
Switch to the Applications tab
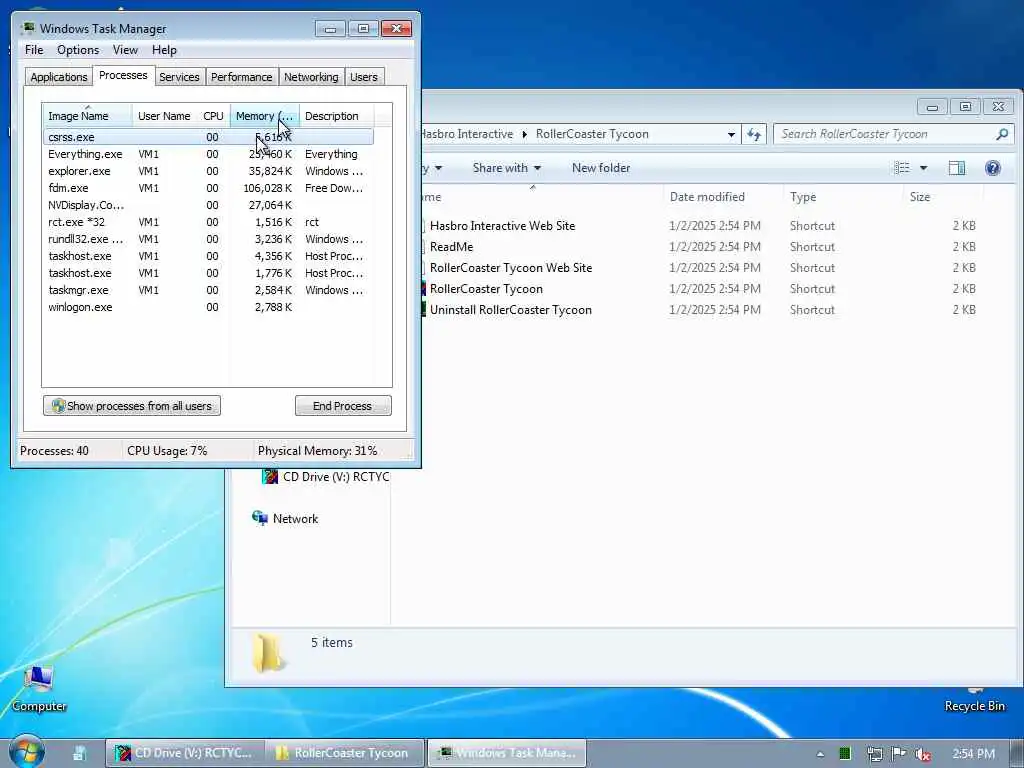point(59,77)
